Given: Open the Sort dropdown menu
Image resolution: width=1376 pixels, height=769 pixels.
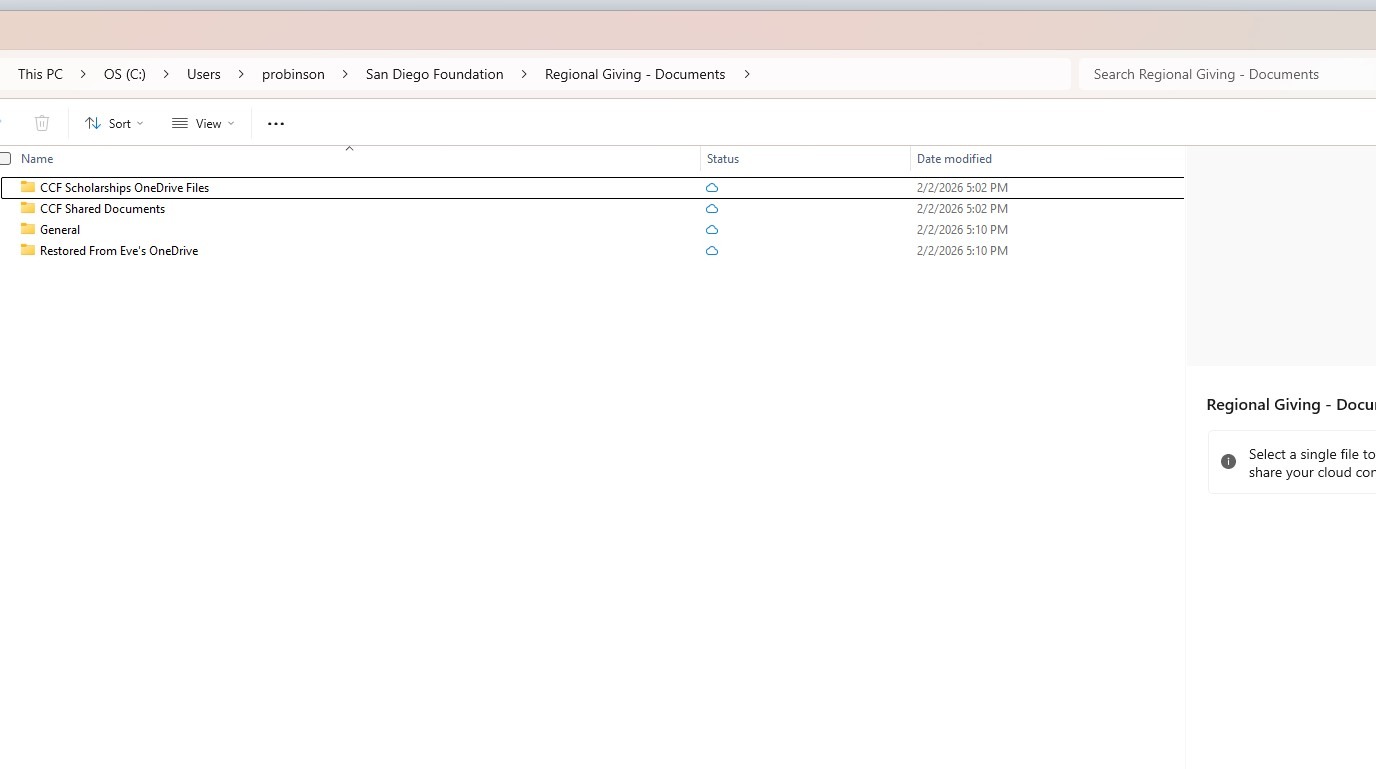Looking at the screenshot, I should 114,123.
